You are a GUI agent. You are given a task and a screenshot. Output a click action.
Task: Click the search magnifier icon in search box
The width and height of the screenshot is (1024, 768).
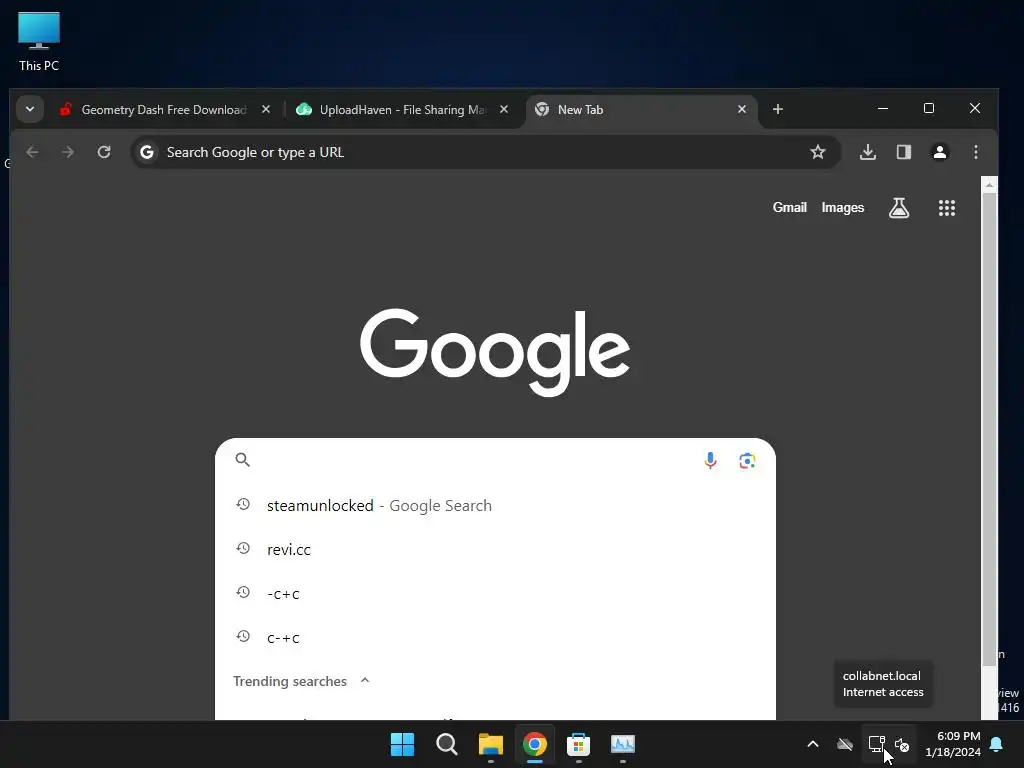(x=242, y=460)
